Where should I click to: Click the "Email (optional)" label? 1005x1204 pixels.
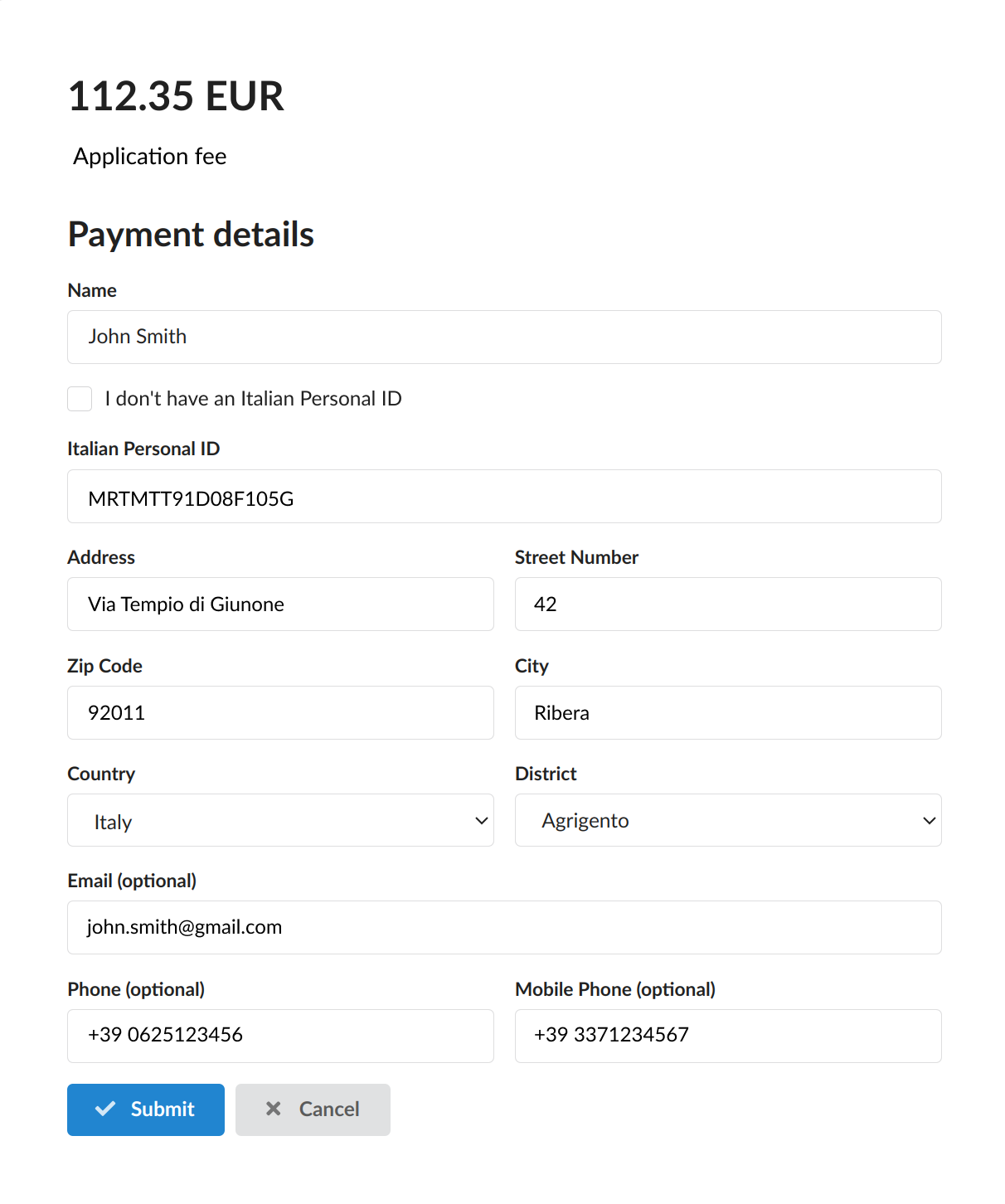(x=132, y=881)
